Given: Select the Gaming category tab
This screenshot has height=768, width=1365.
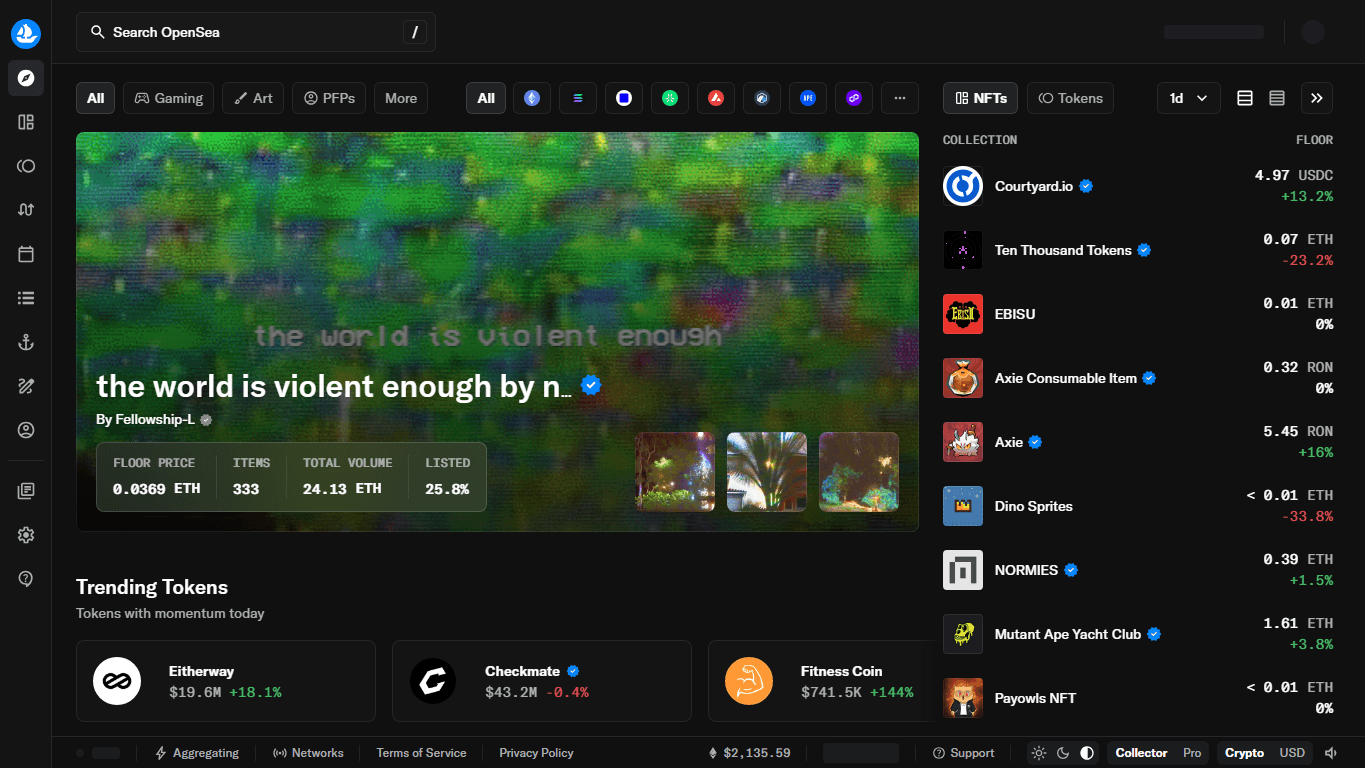Looking at the screenshot, I should tap(169, 98).
